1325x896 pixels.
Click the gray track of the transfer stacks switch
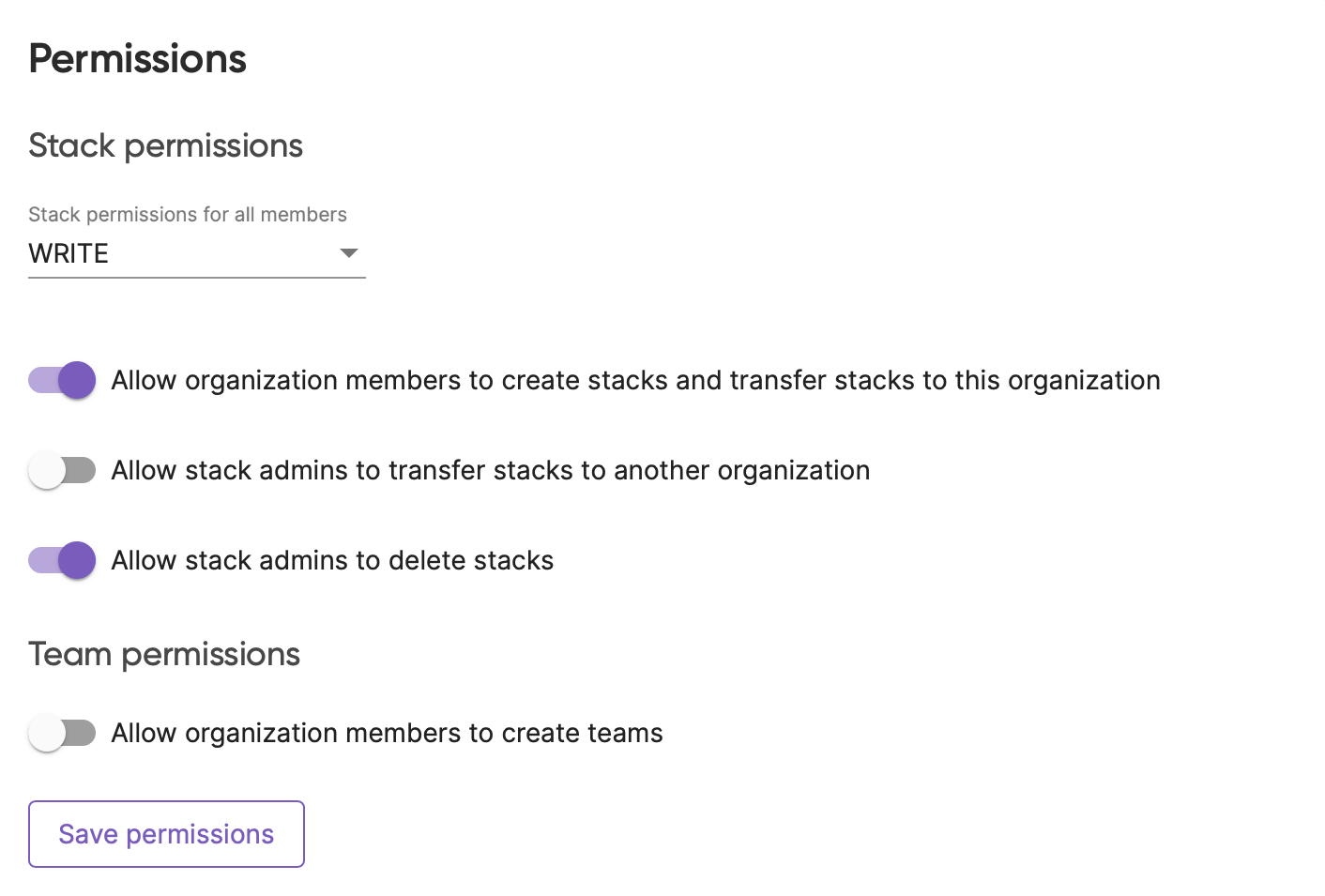81,470
